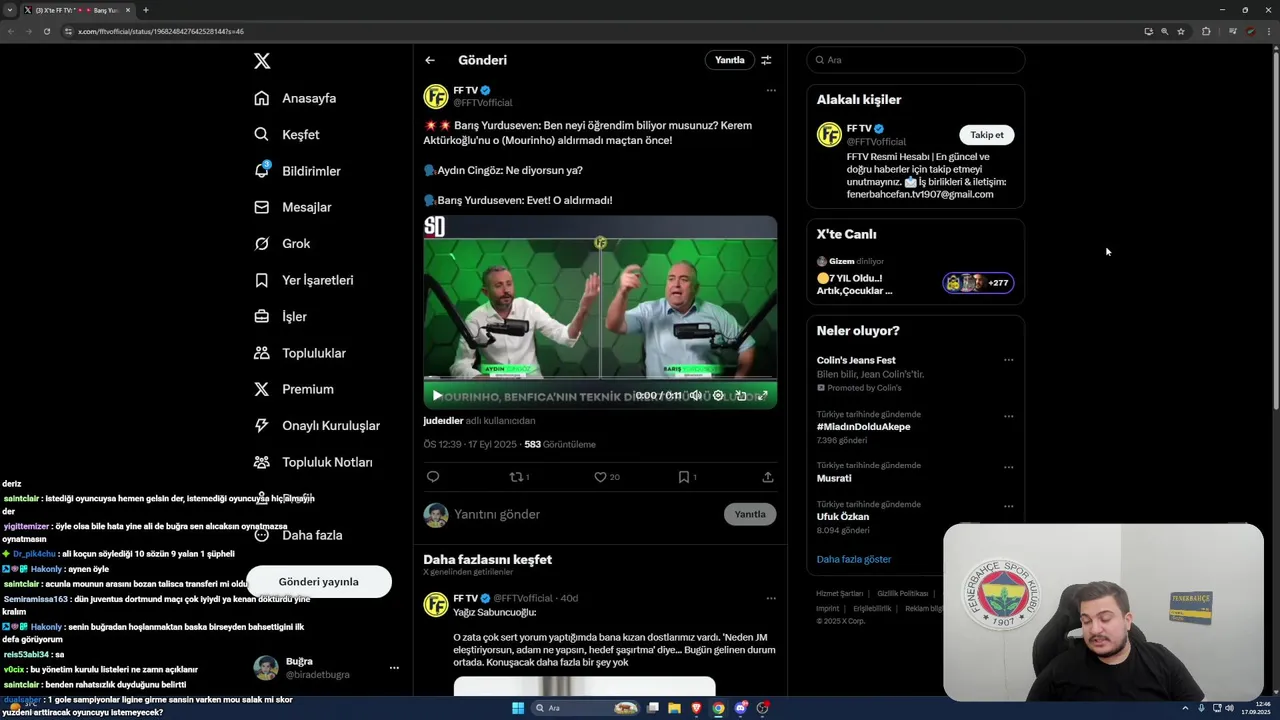Open Yer İşaretleri bookmarks
Image resolution: width=1280 pixels, height=720 pixels.
click(x=304, y=280)
